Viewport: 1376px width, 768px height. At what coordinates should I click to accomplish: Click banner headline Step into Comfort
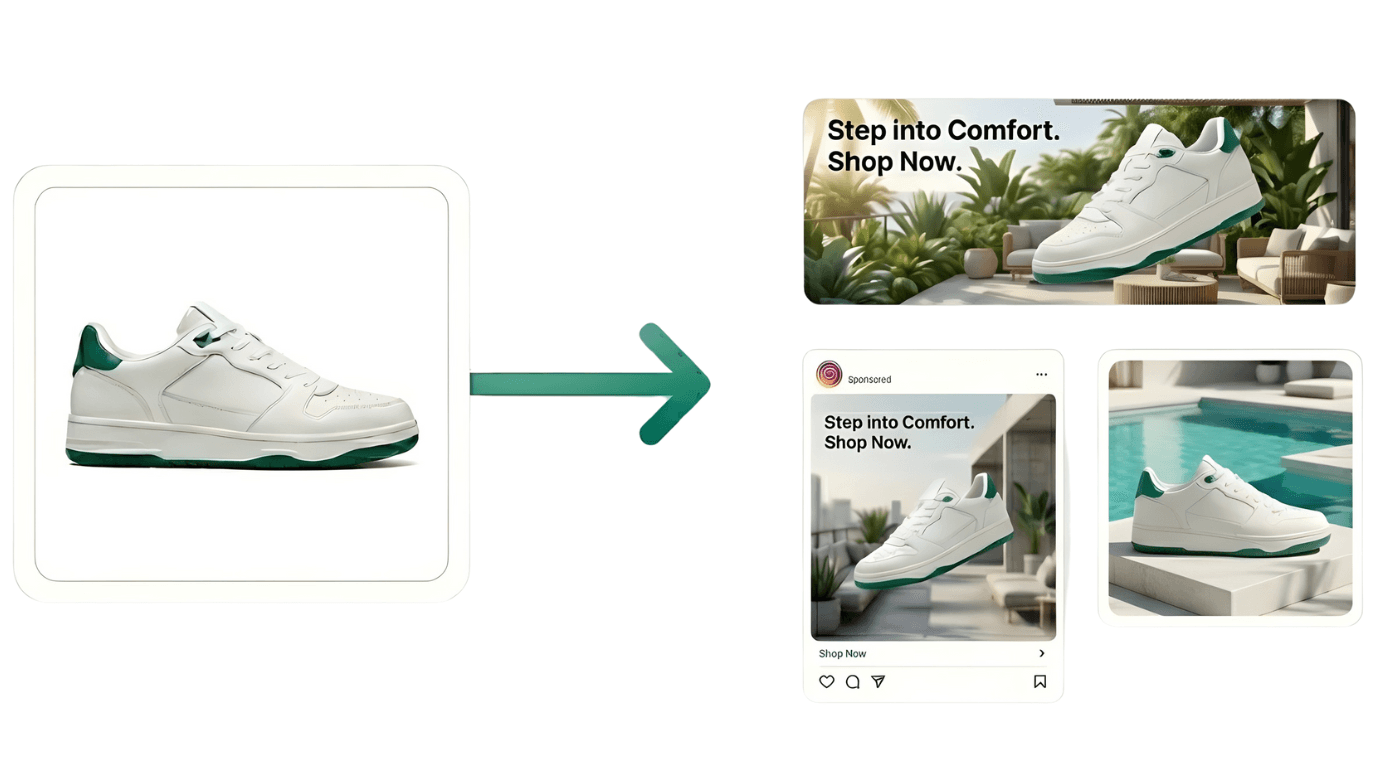(x=943, y=131)
